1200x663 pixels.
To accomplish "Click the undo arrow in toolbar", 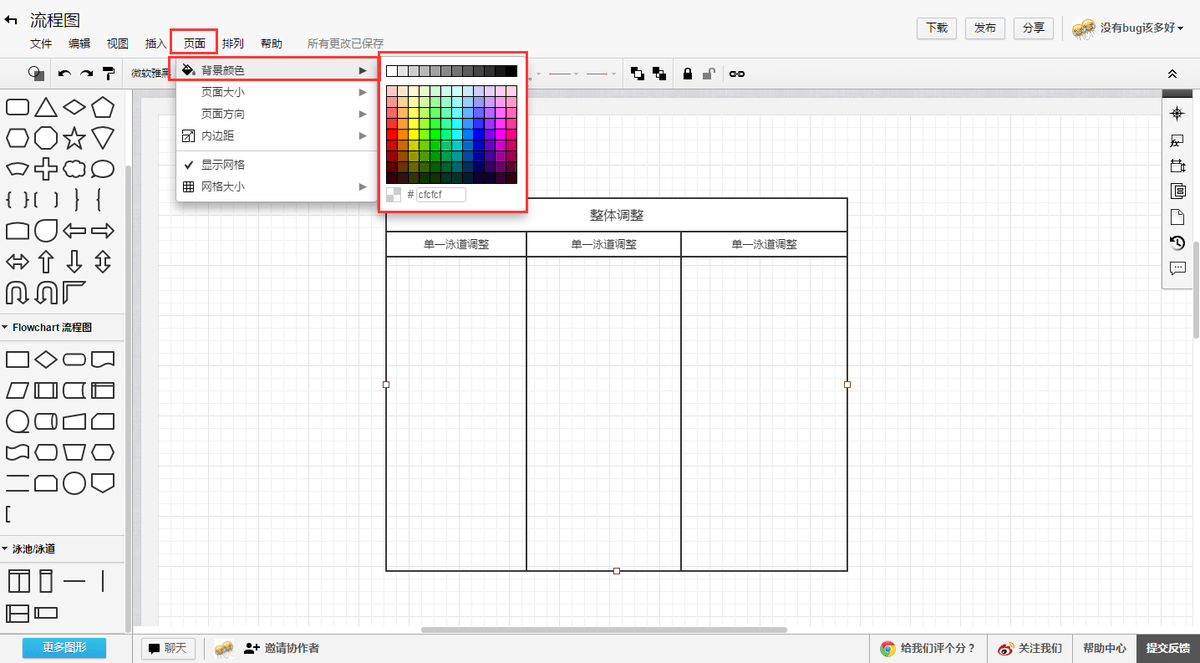I will pos(65,74).
